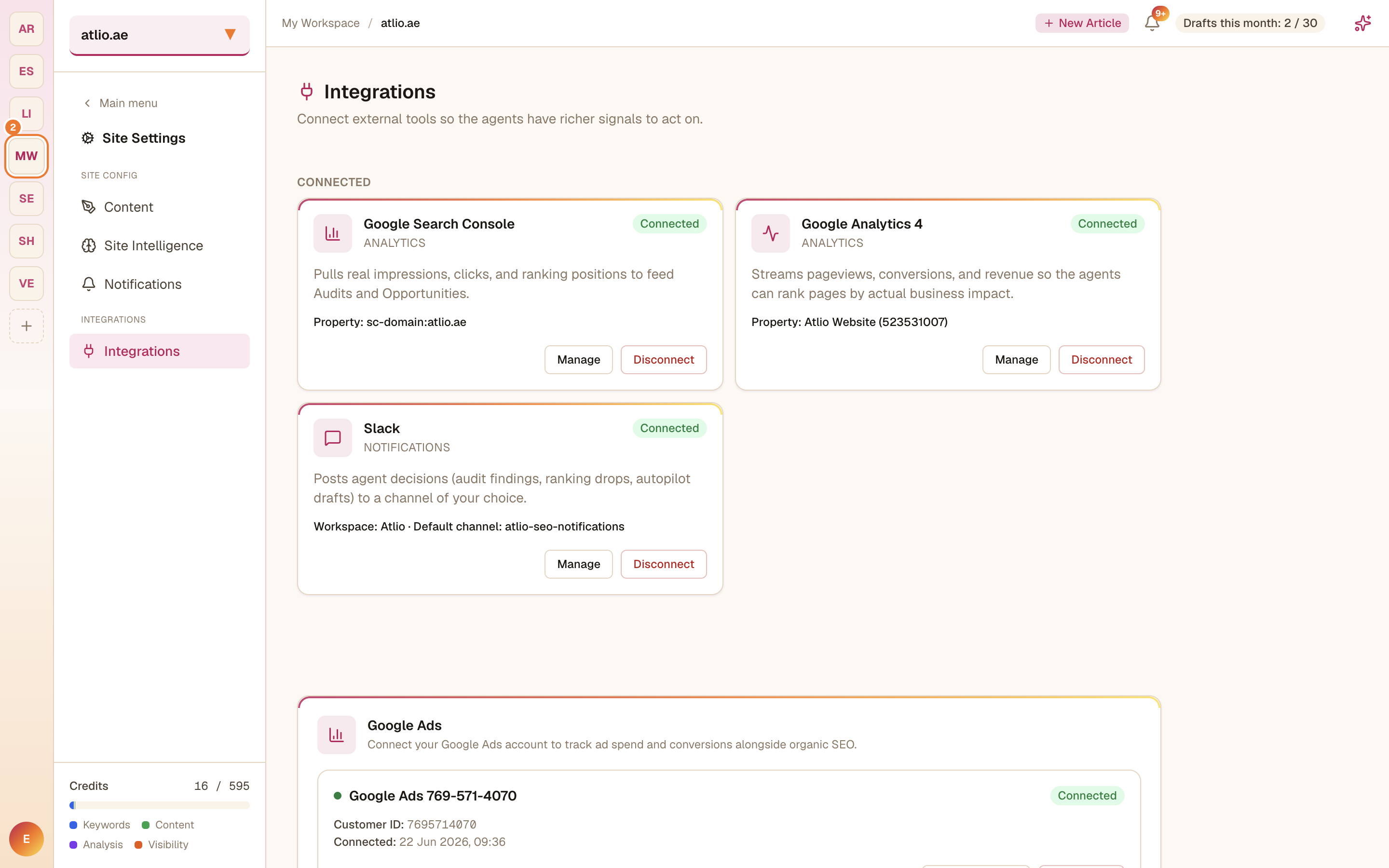The width and height of the screenshot is (1389, 868).
Task: Click the Credits usage progress bar
Action: pos(160,805)
